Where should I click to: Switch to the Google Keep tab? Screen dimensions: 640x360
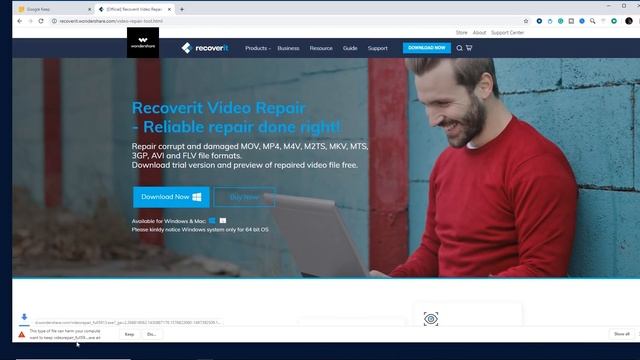pyautogui.click(x=54, y=9)
